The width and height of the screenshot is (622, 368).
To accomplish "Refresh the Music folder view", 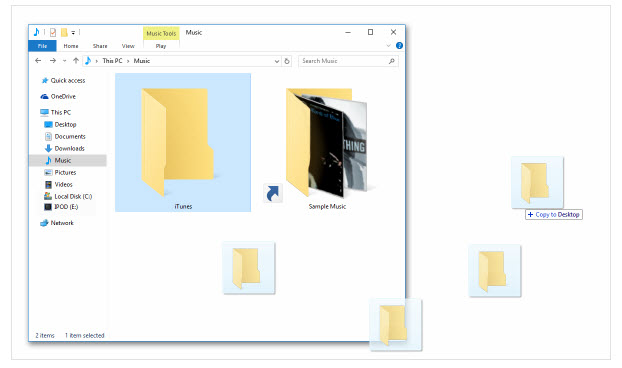I will (287, 61).
